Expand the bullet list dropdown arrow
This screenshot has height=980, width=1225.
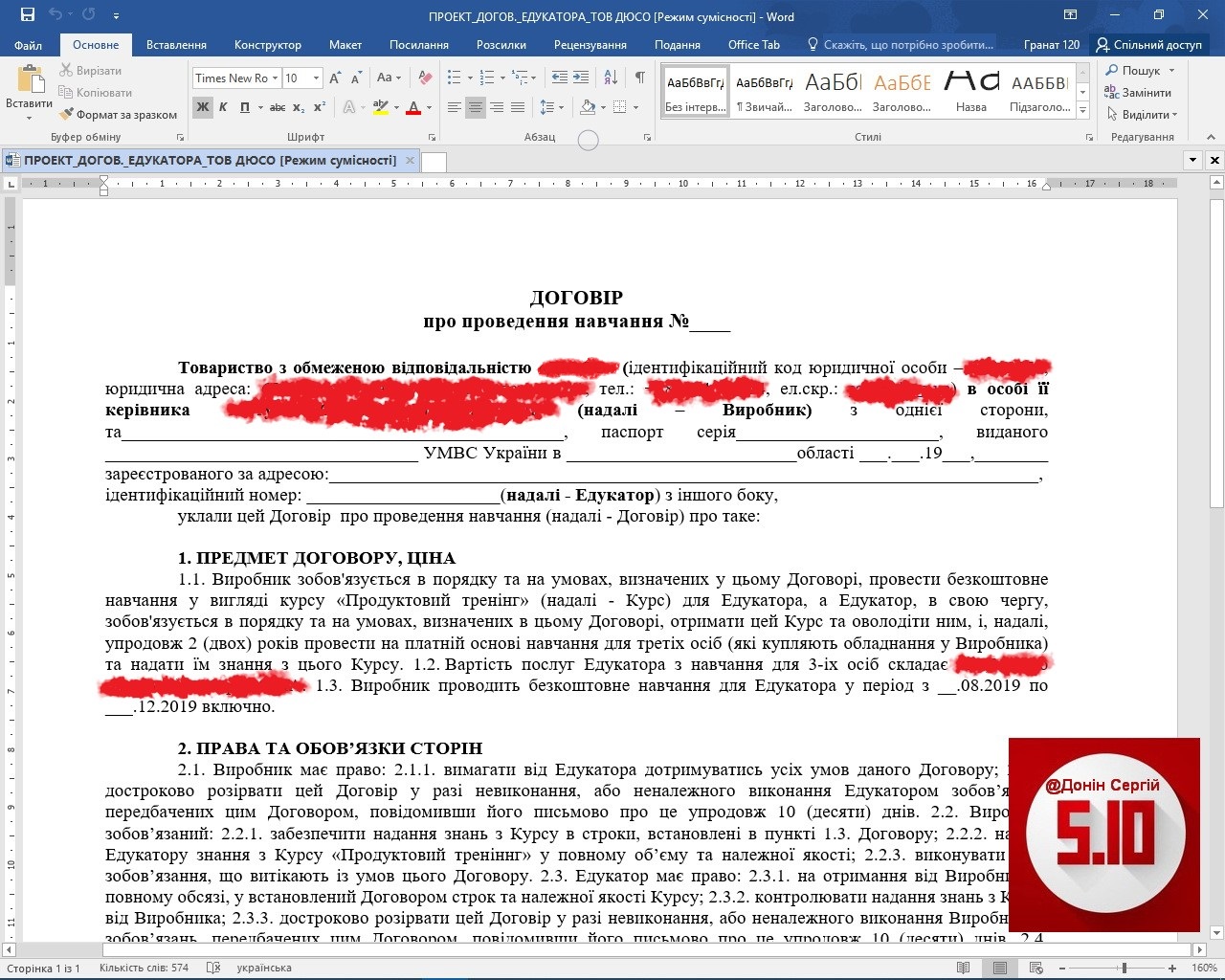click(x=470, y=78)
